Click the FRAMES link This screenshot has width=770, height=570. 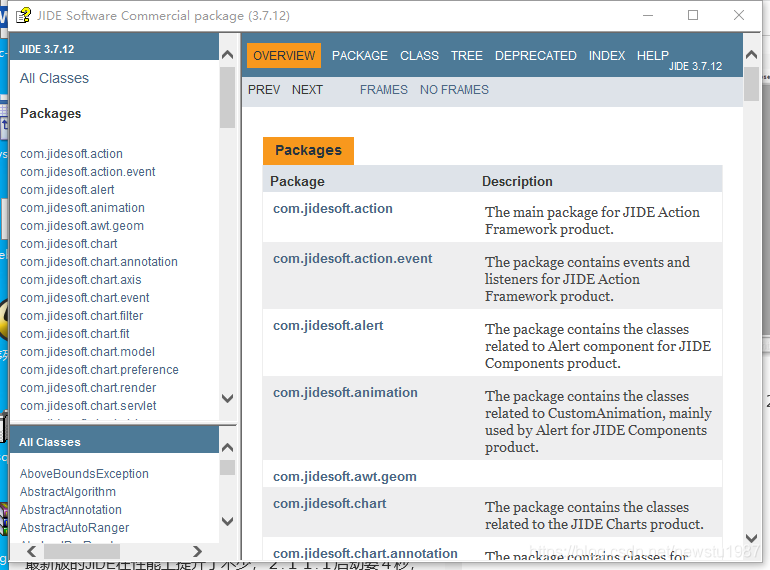click(x=384, y=90)
